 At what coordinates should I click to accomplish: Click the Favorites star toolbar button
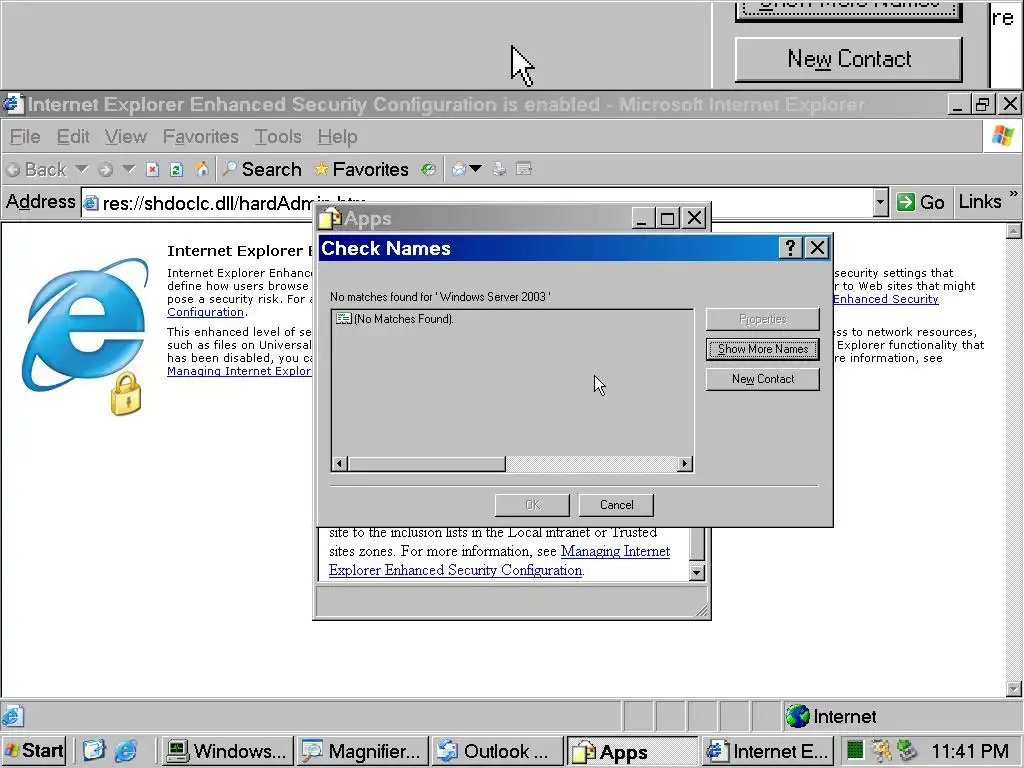click(x=361, y=169)
